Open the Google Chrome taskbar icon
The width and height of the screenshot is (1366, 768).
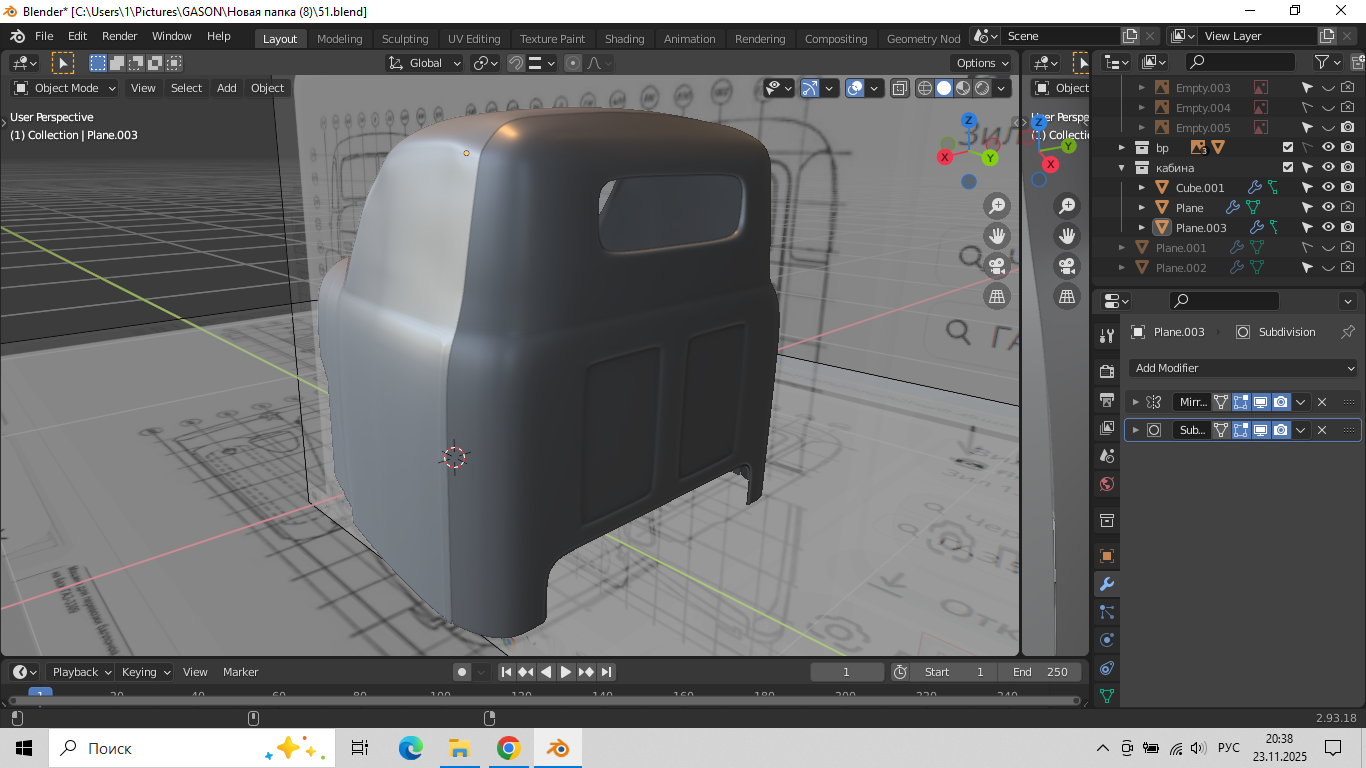point(508,748)
